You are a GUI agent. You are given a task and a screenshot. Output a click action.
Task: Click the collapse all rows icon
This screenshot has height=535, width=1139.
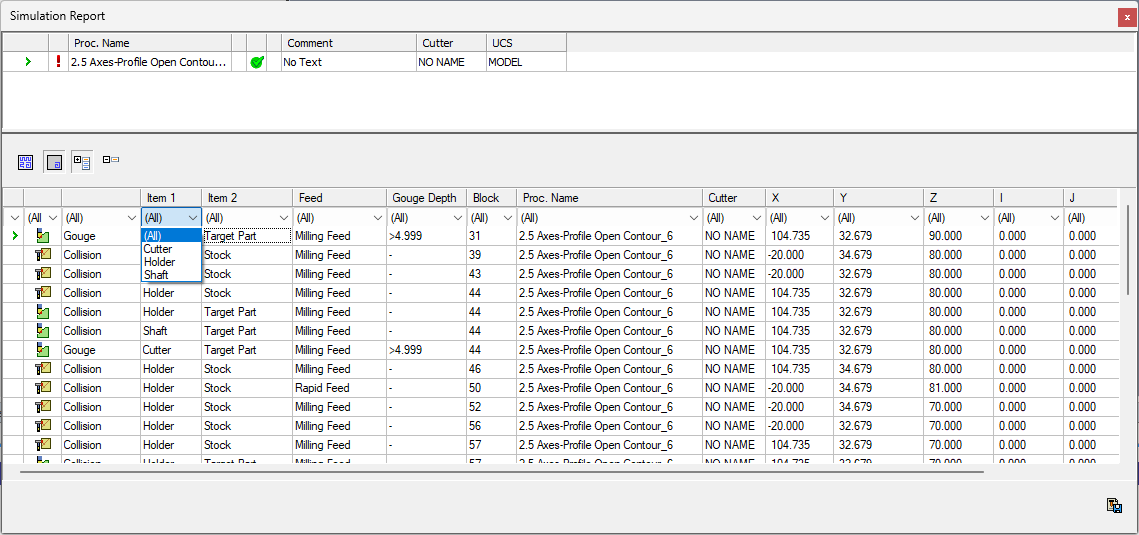[x=110, y=160]
